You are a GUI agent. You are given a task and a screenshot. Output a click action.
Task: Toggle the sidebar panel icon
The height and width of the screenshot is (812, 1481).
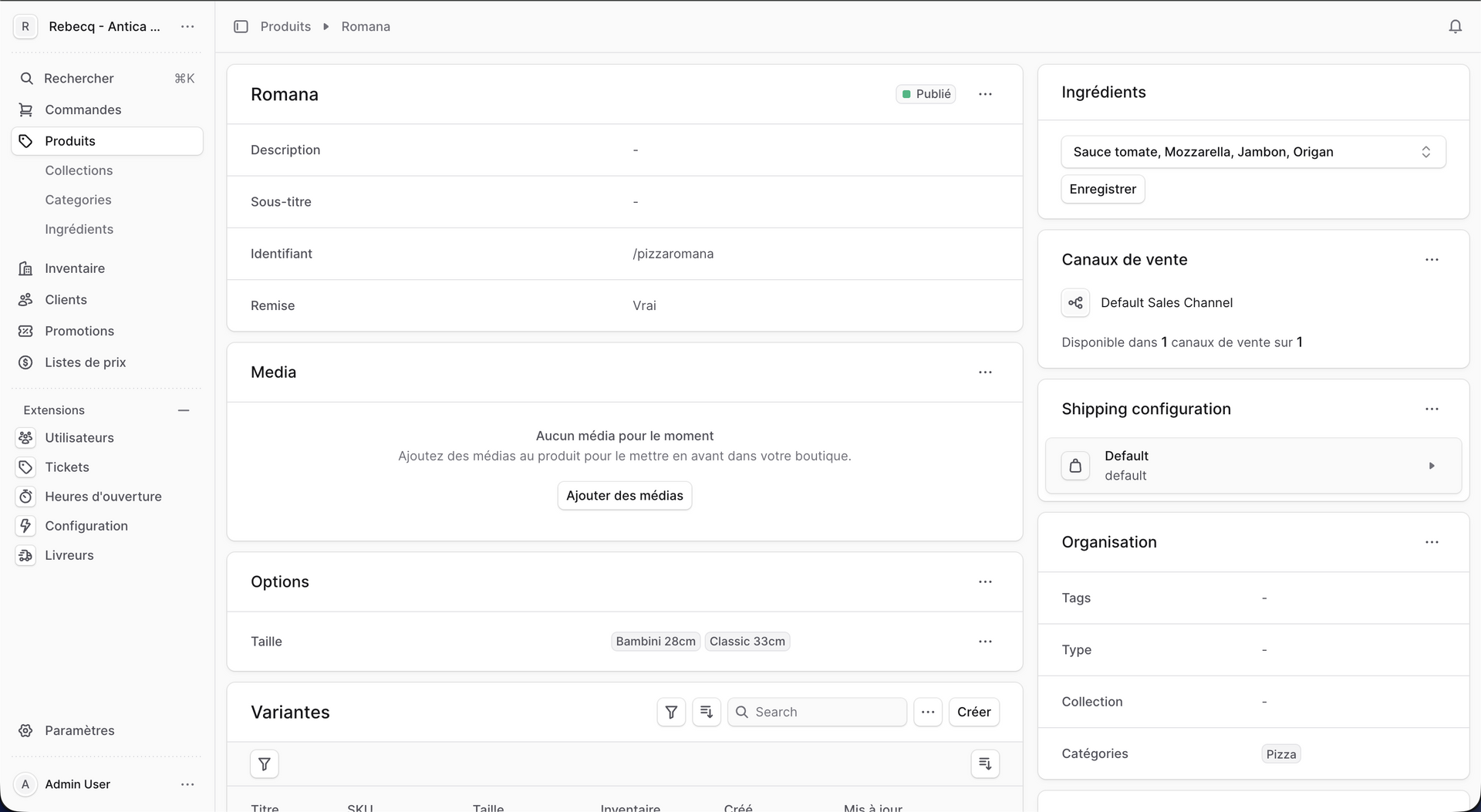pyautogui.click(x=241, y=26)
